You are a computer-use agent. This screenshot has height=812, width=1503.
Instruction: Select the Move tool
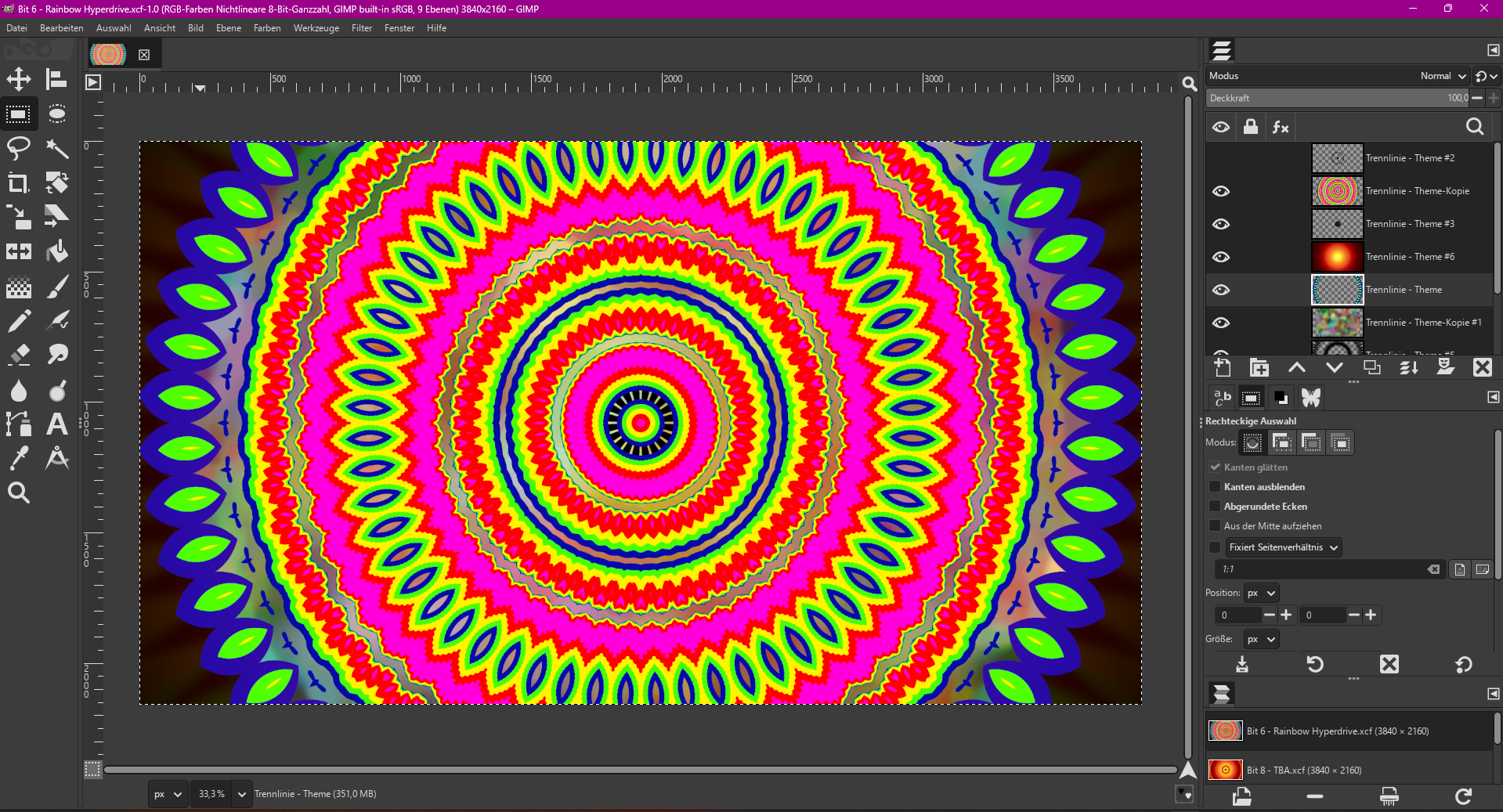19,79
